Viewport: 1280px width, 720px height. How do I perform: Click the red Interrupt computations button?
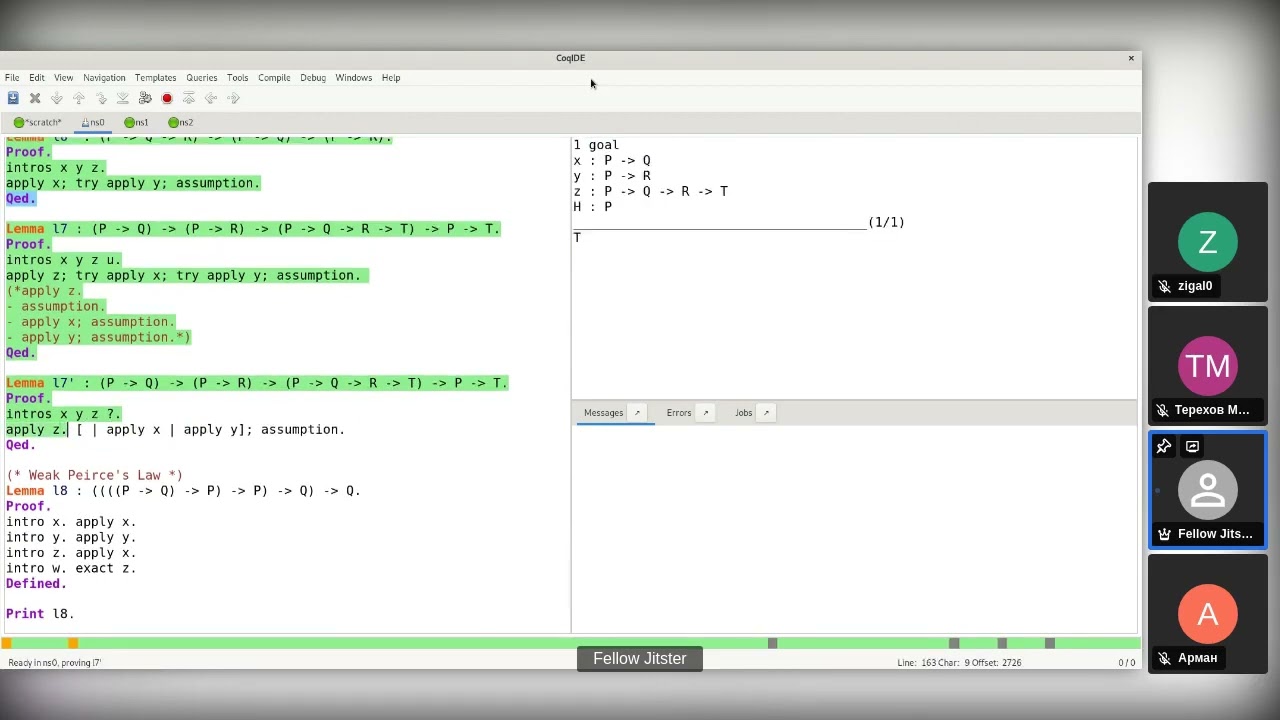pyautogui.click(x=167, y=98)
